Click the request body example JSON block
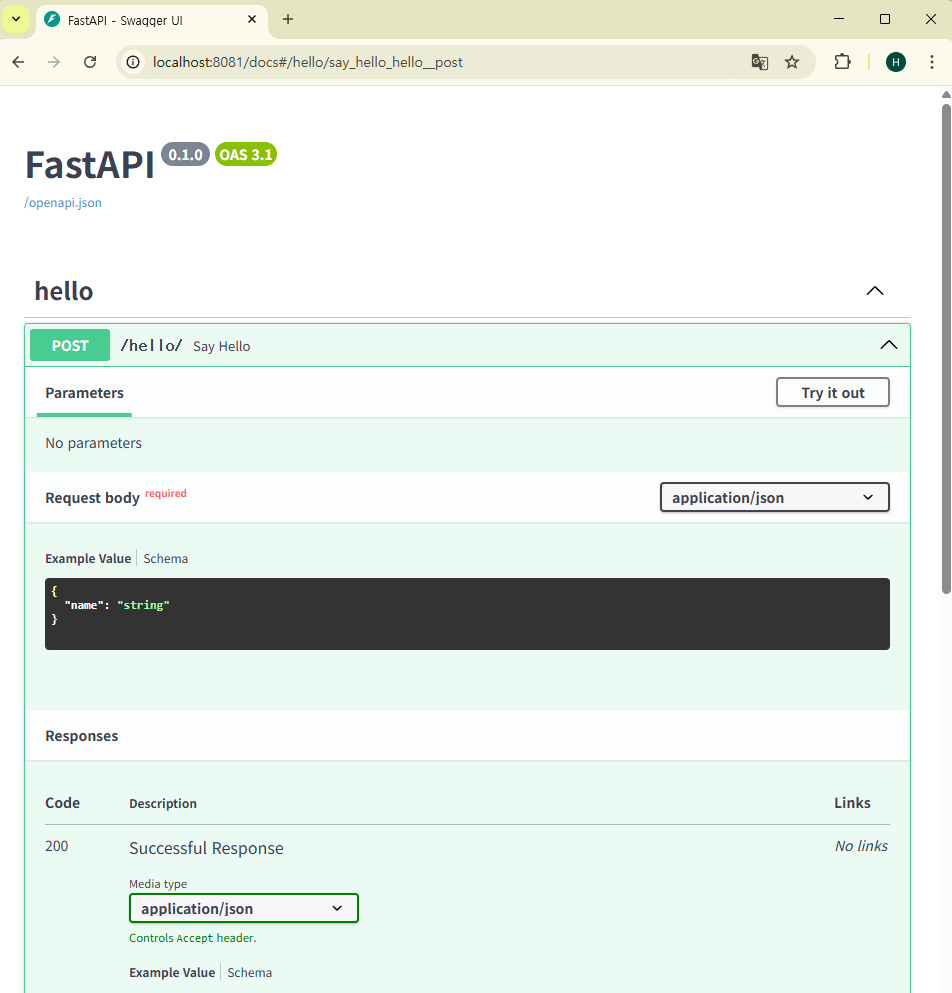Screen dimensions: 952x993 point(467,614)
